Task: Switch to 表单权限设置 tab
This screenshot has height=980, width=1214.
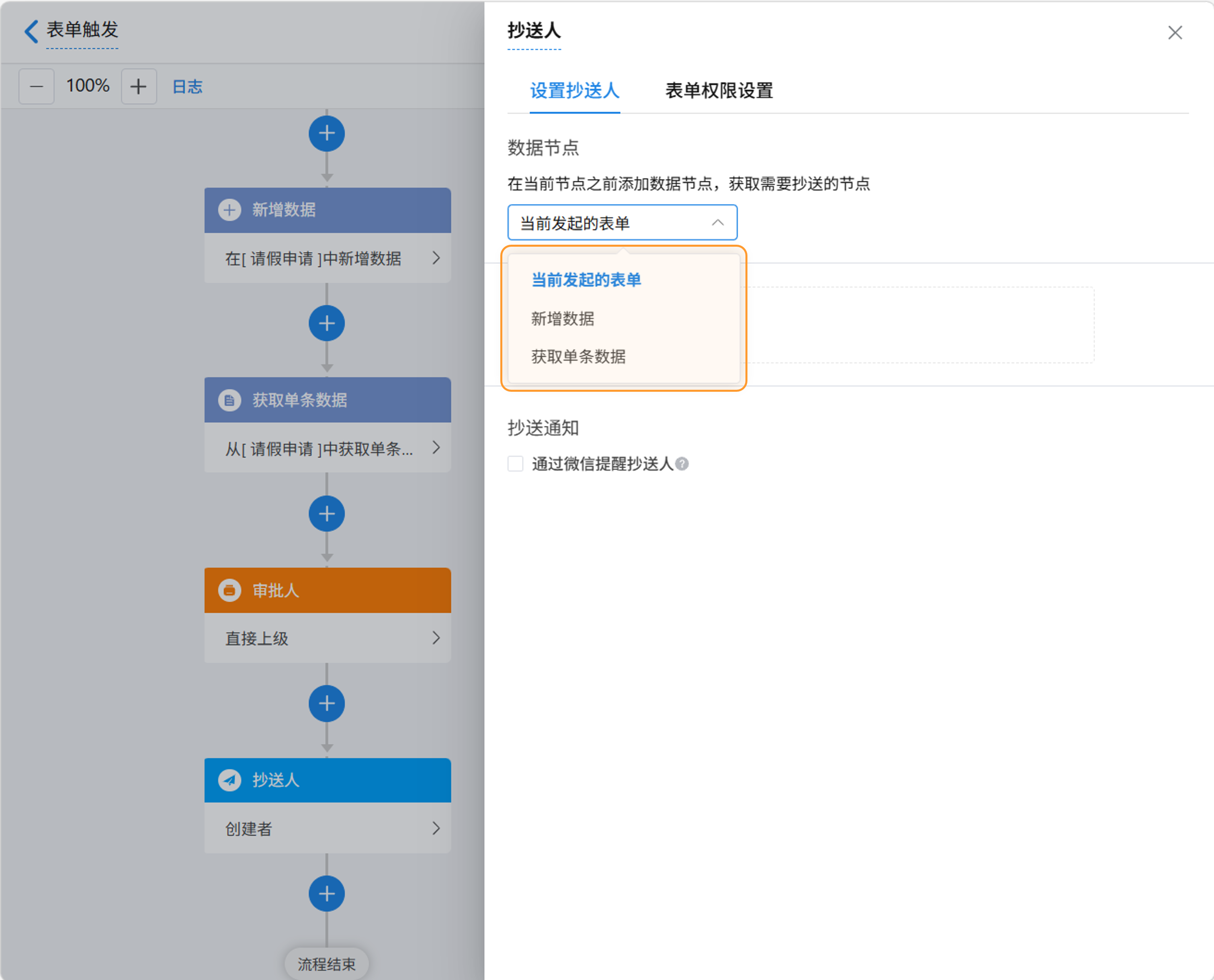Action: click(x=719, y=90)
